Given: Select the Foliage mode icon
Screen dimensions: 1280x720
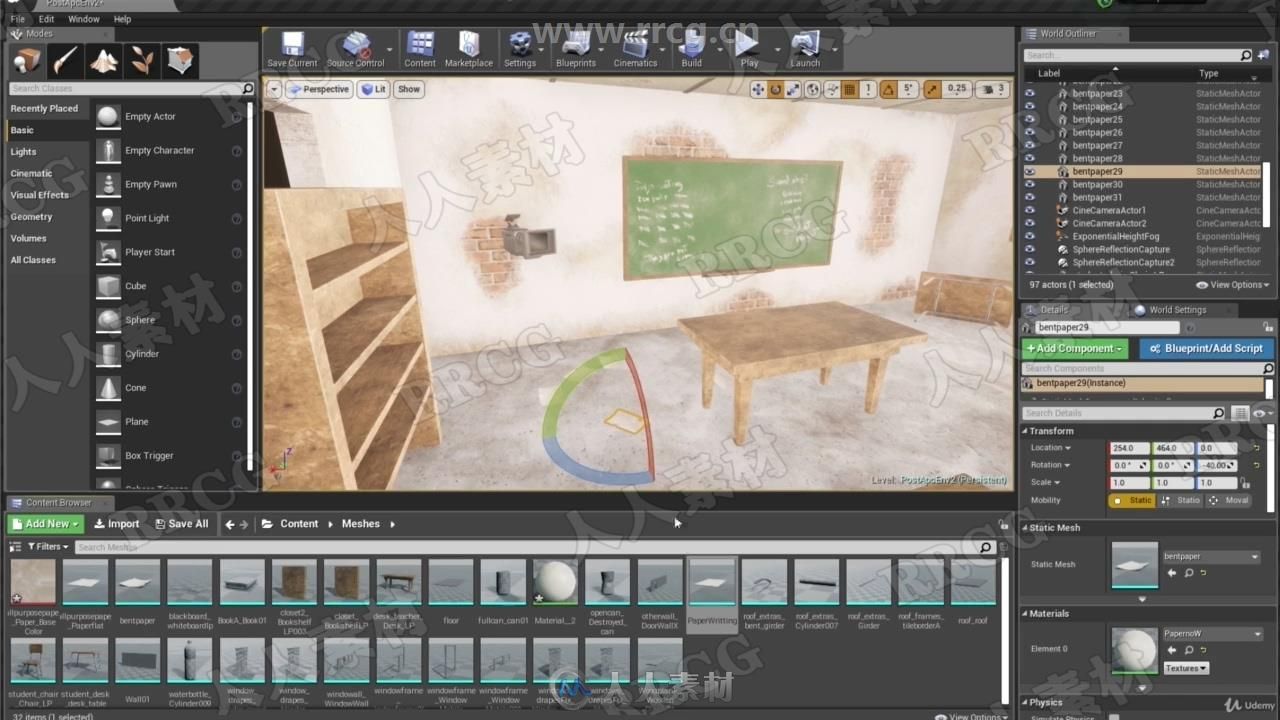Looking at the screenshot, I should [x=141, y=61].
